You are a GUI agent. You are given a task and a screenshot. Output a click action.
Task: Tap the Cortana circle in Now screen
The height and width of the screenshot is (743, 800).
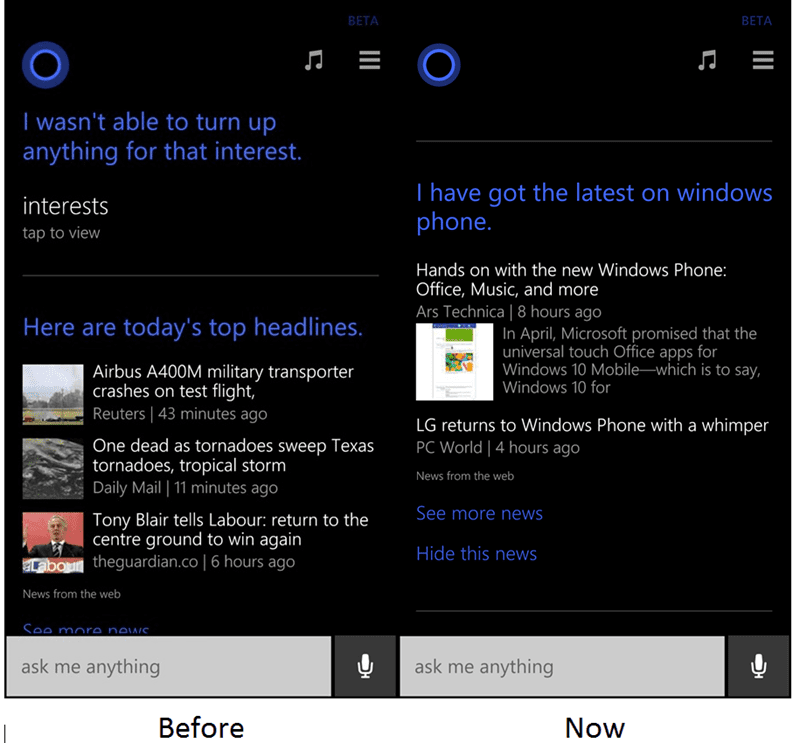[439, 65]
